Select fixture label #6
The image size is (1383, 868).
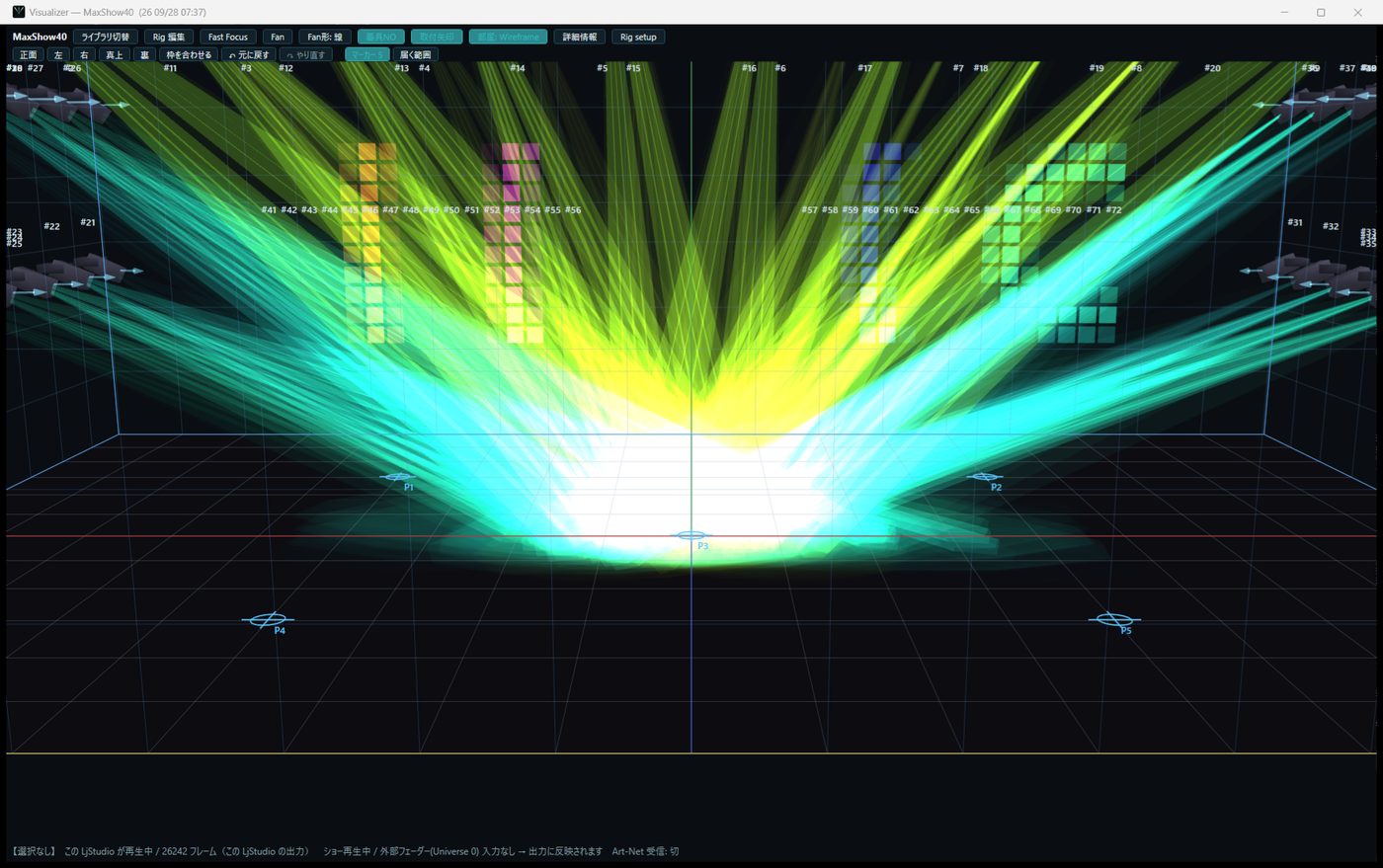780,68
